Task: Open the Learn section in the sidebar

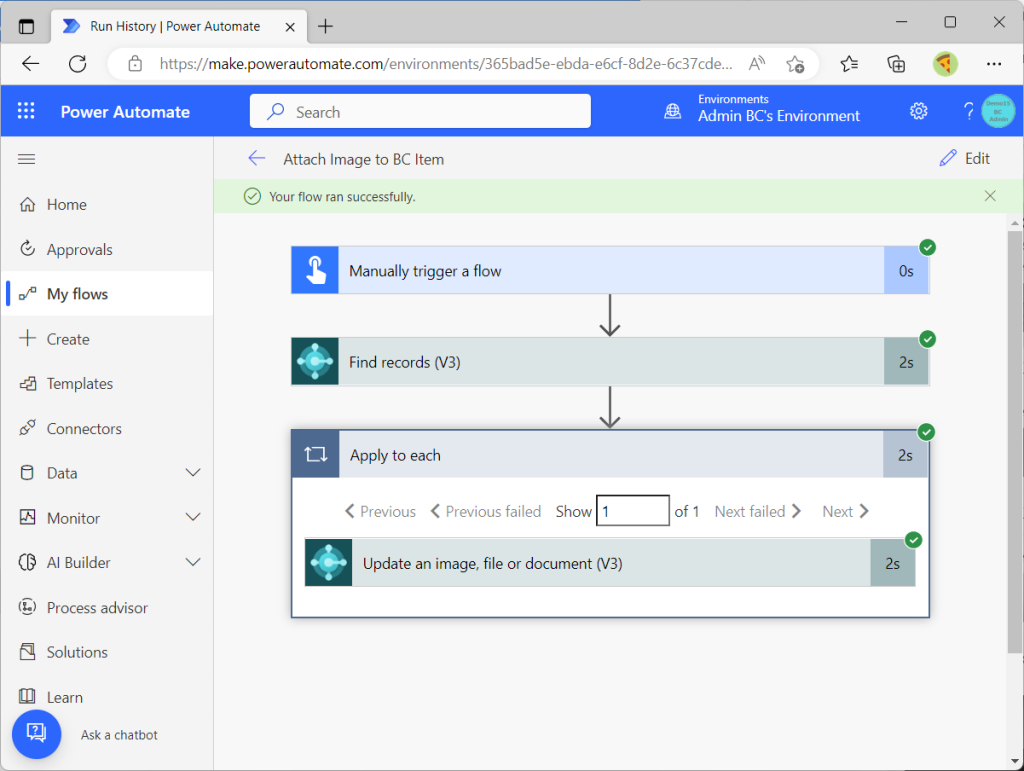Action: click(x=51, y=697)
